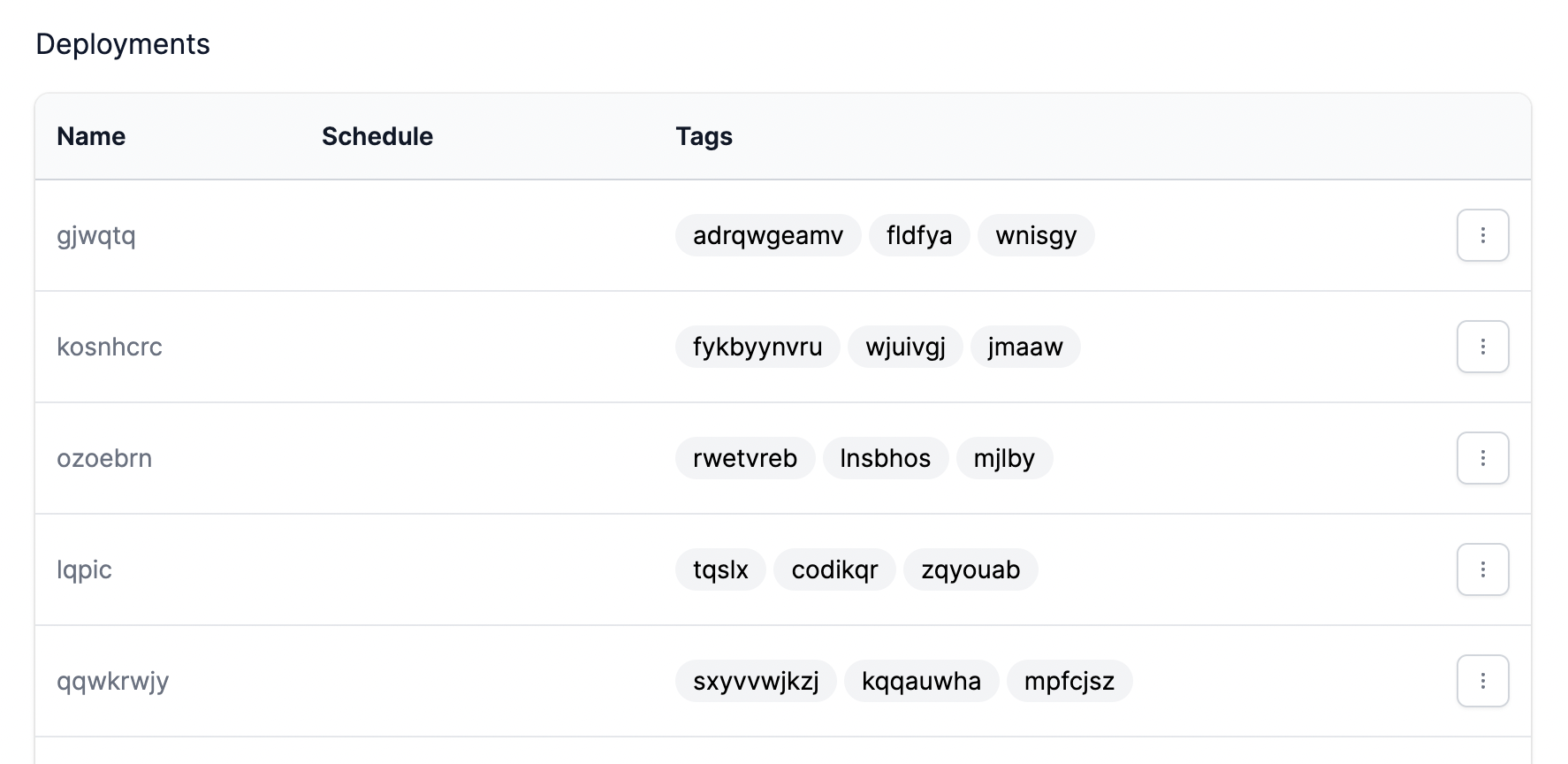Open actions menu for kosnhcrc deployment
The height and width of the screenshot is (764, 1568).
pos(1483,347)
